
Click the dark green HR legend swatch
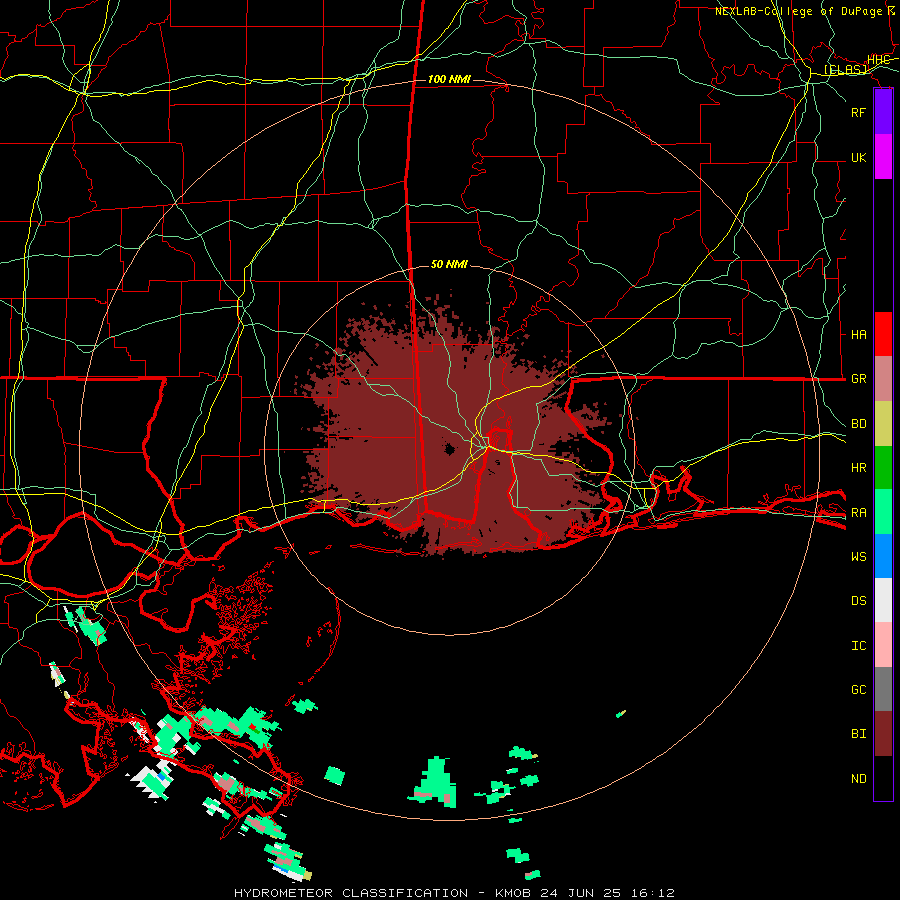pyautogui.click(x=883, y=467)
